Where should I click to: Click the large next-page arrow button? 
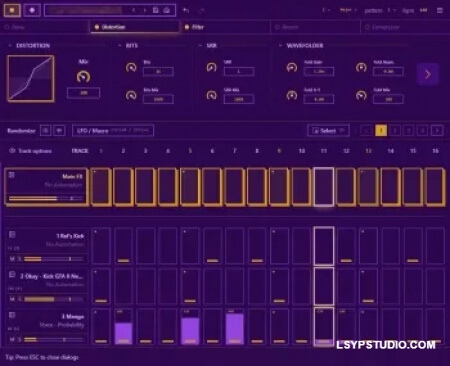click(x=428, y=74)
